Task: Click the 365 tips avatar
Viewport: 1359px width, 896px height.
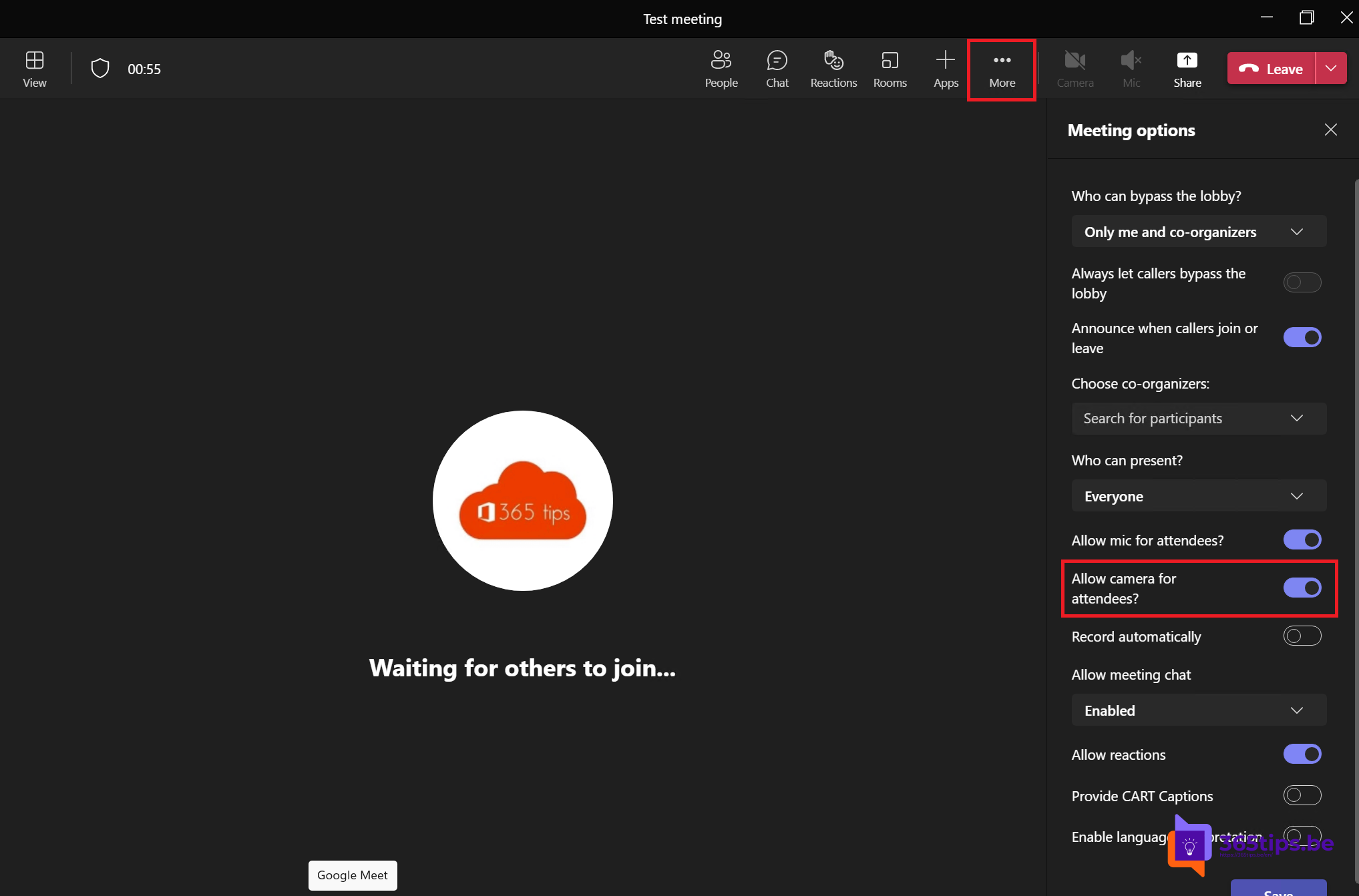Action: pos(523,501)
